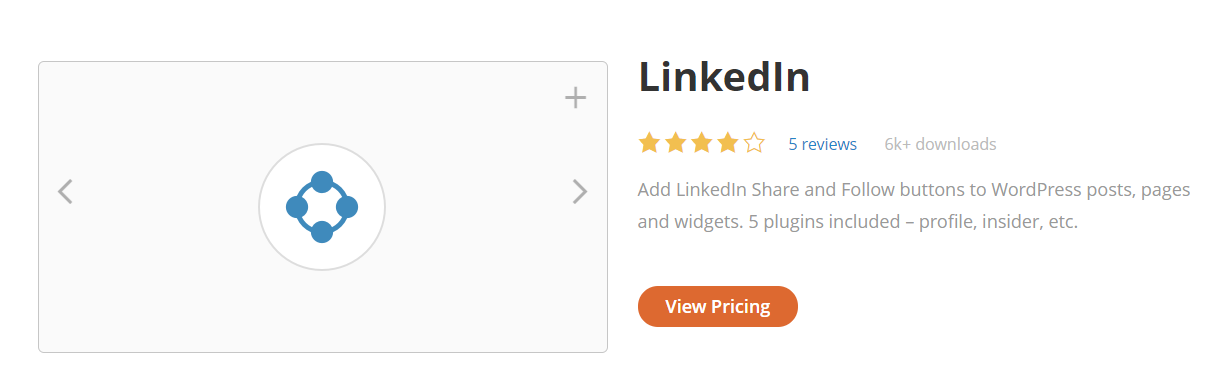
Task: Go to the previous slide with left chevron
Action: tap(65, 191)
